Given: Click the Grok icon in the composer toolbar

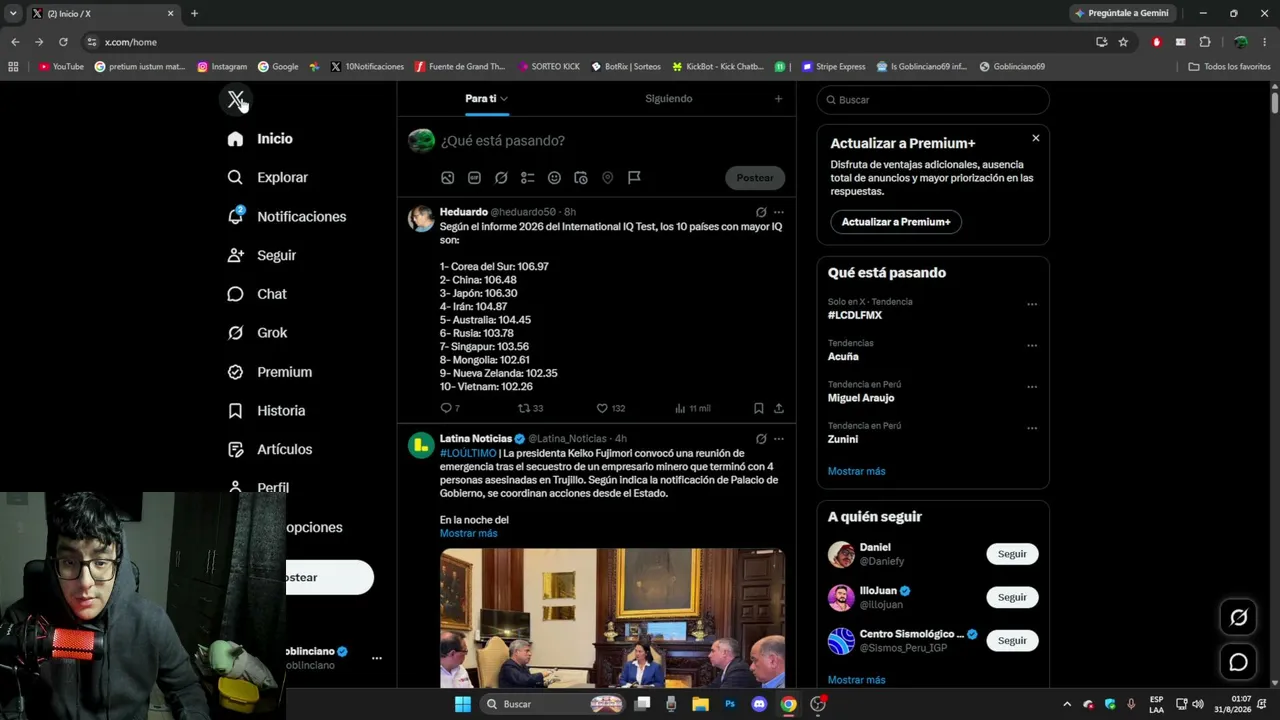Looking at the screenshot, I should tap(501, 178).
